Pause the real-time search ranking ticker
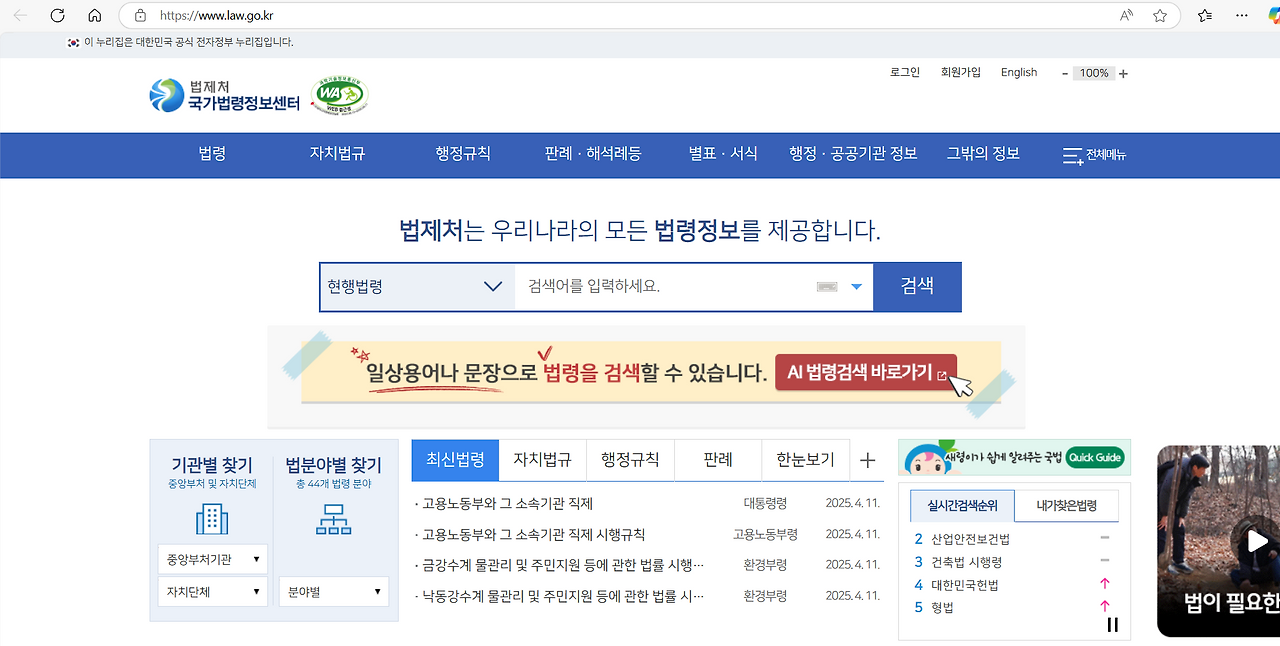This screenshot has width=1280, height=646. [1112, 625]
